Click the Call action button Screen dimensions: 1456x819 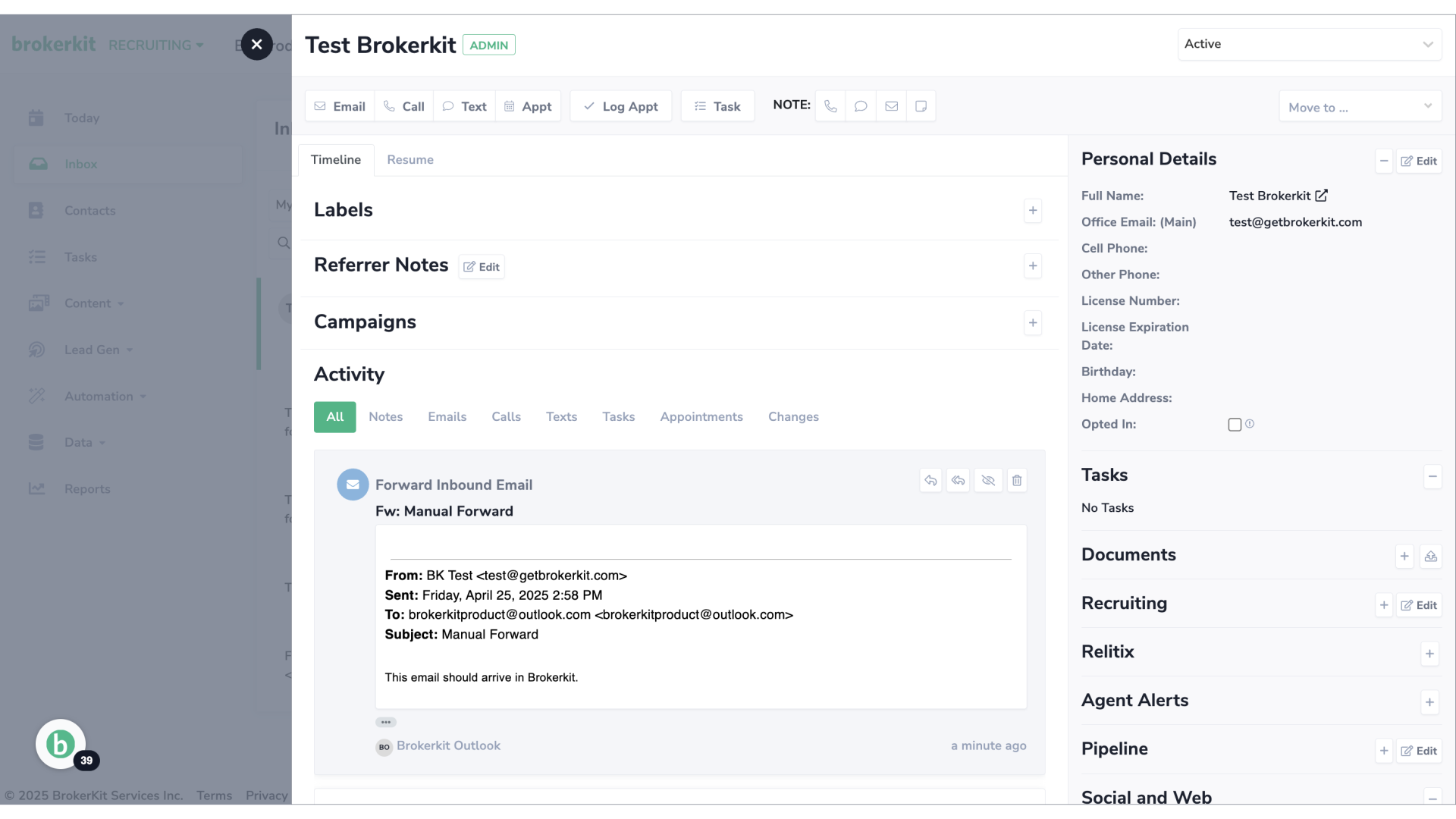404,106
